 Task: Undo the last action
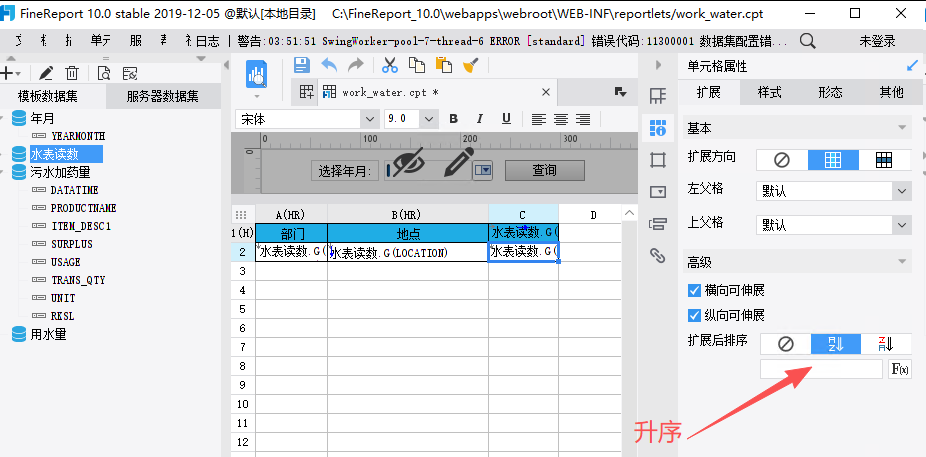click(329, 64)
